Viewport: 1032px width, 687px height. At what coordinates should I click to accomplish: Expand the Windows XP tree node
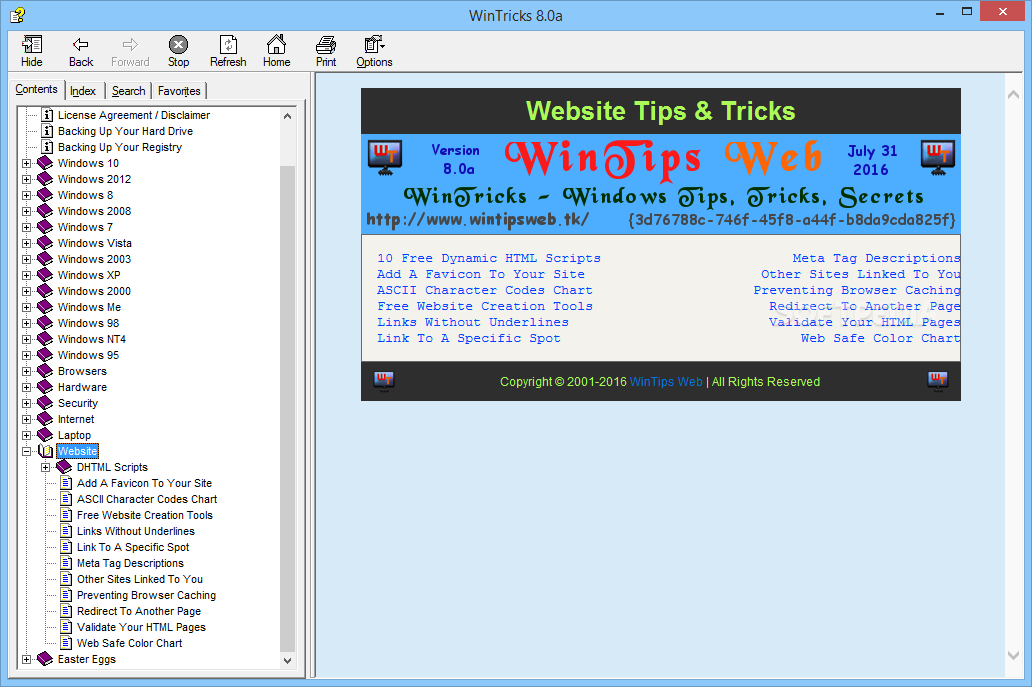coord(26,275)
